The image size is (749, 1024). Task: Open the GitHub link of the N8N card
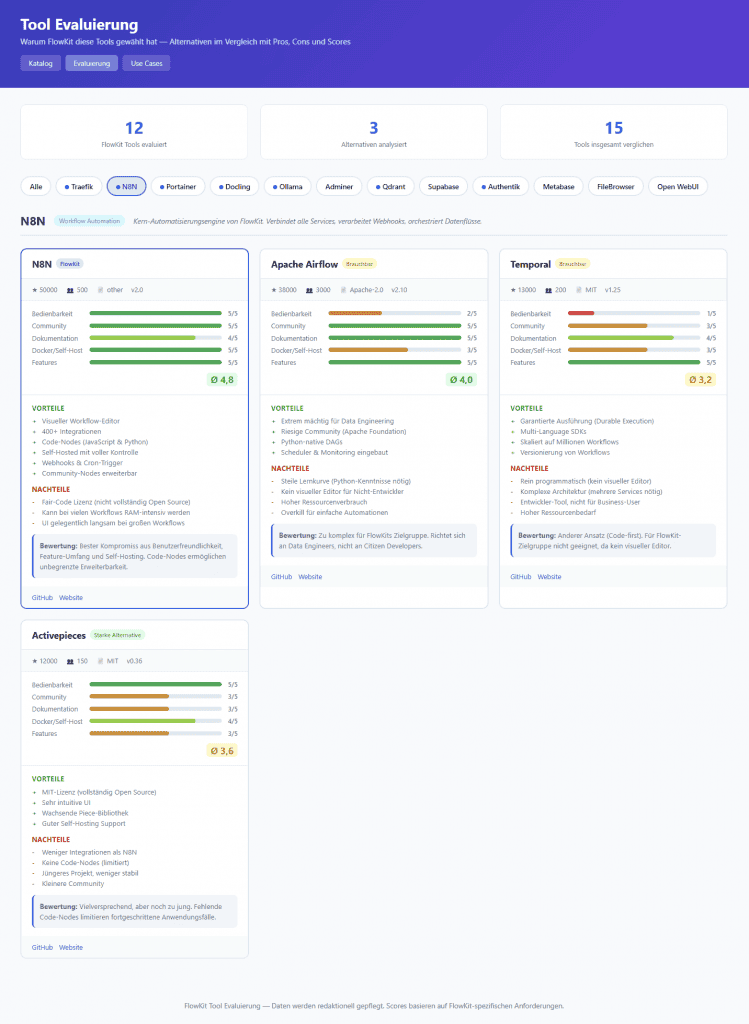pyautogui.click(x=42, y=597)
